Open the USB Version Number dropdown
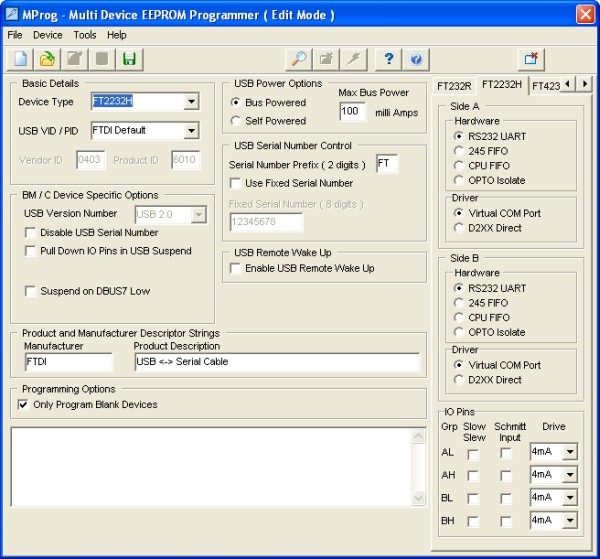The height and width of the screenshot is (559, 600). [199, 215]
